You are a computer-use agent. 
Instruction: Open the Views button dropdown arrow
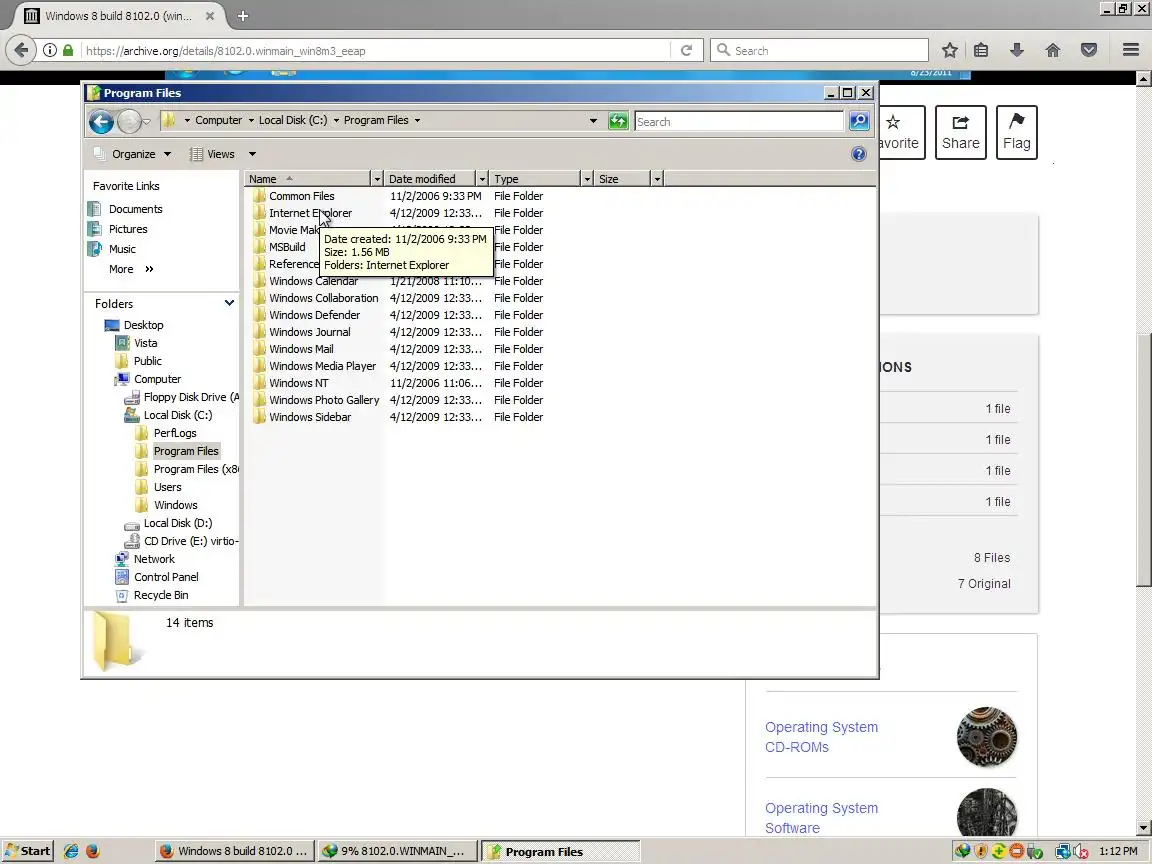pyautogui.click(x=252, y=154)
